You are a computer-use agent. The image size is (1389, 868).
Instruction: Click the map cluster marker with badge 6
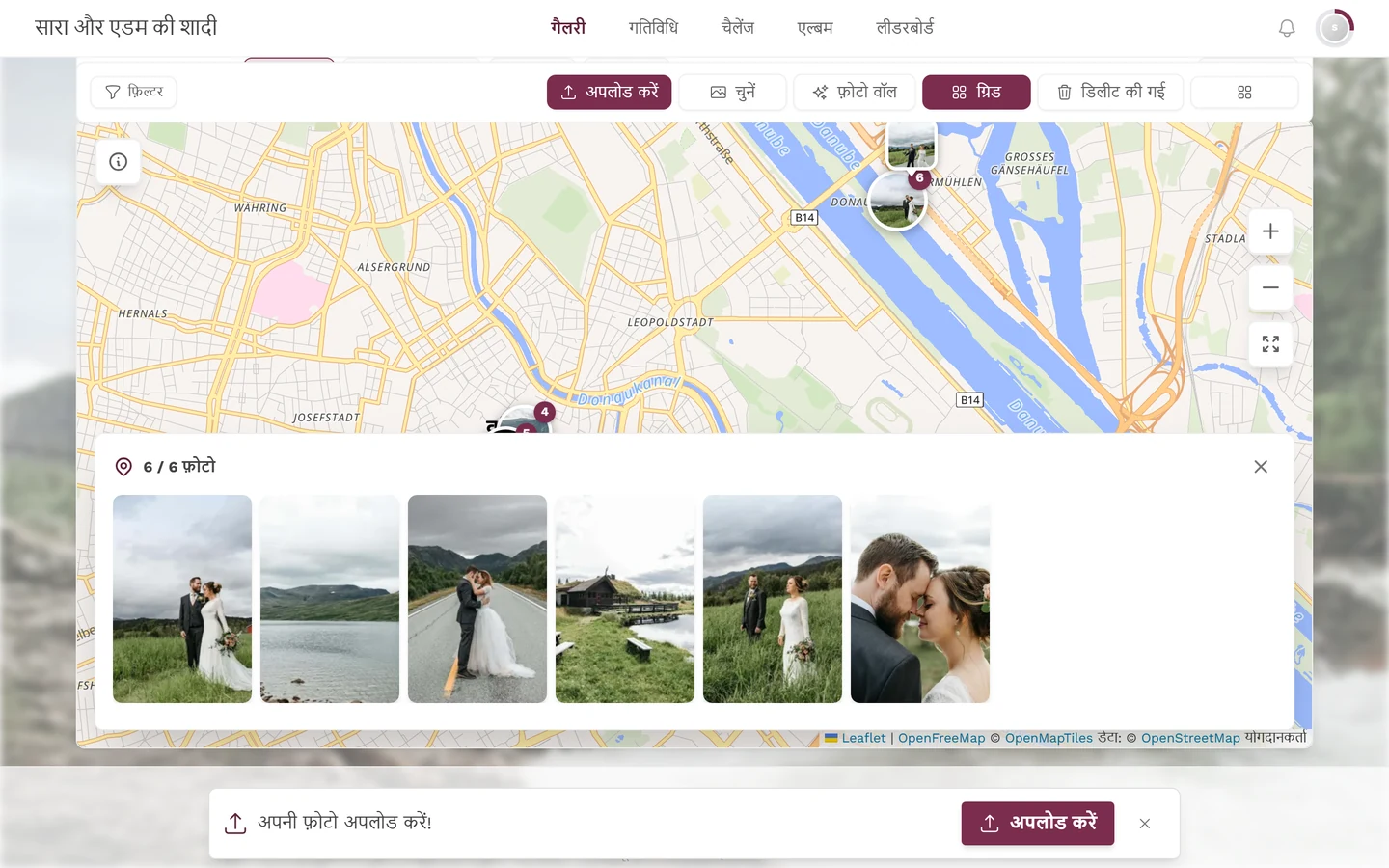click(898, 201)
